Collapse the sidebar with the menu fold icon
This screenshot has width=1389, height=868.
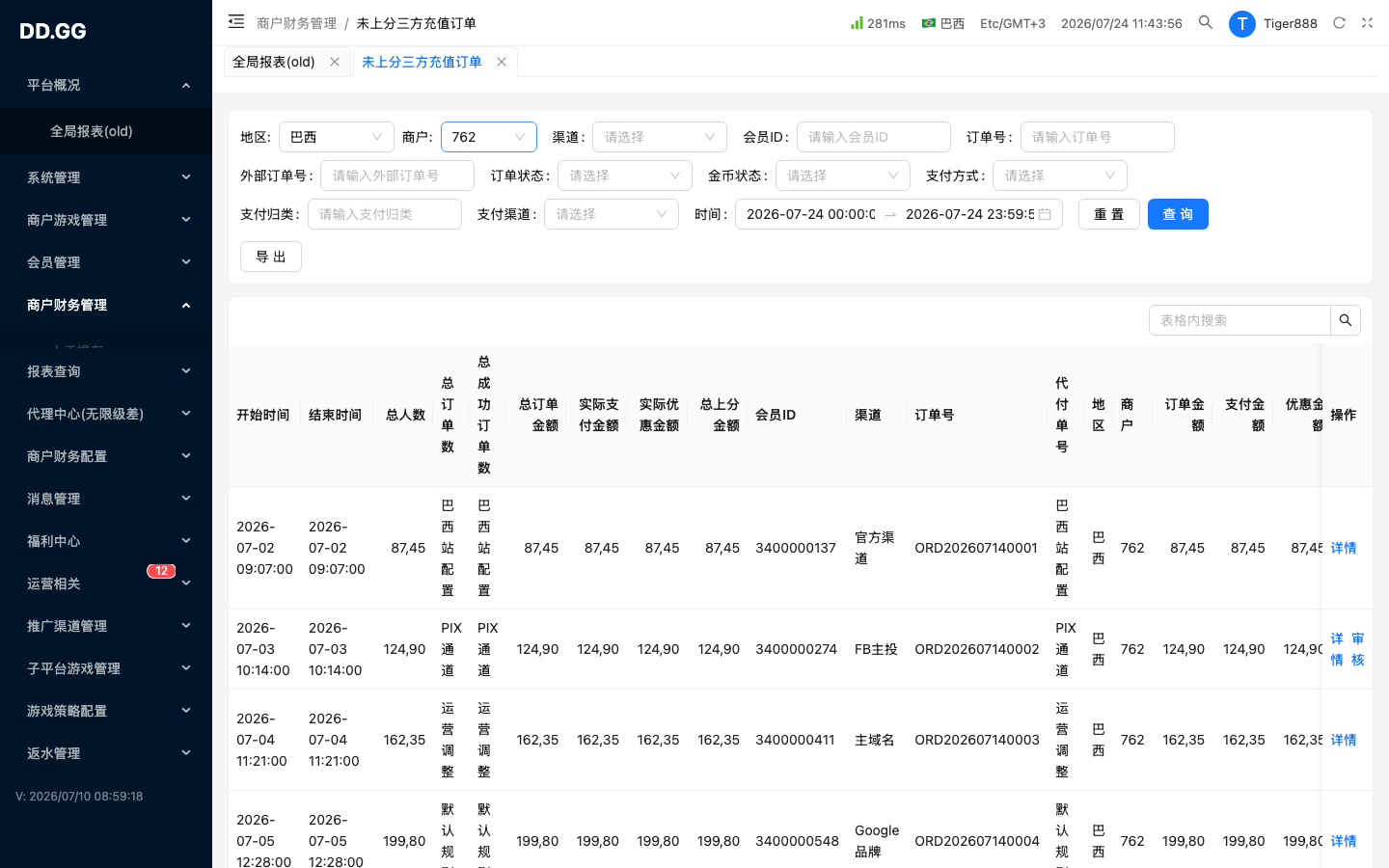[x=236, y=22]
